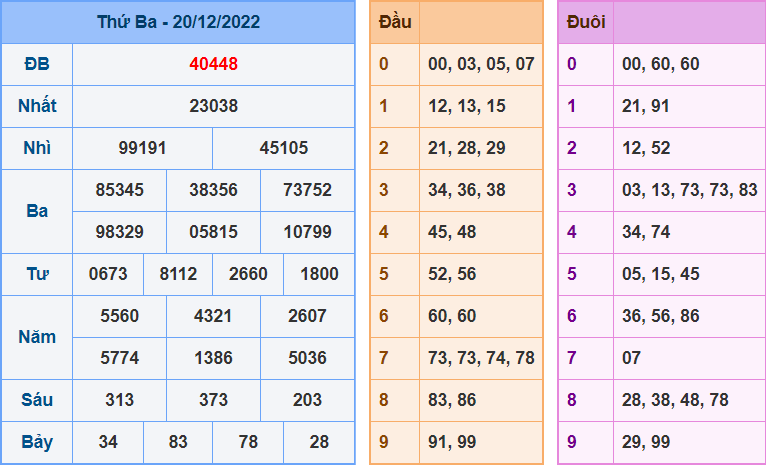Select Đầu row values 91, 99
The height and width of the screenshot is (465, 766).
coord(452,442)
